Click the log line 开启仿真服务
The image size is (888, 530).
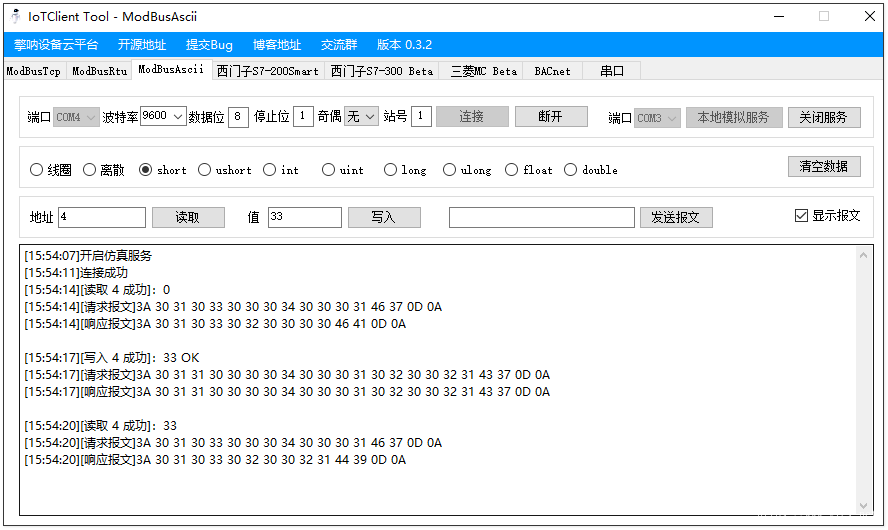88,256
